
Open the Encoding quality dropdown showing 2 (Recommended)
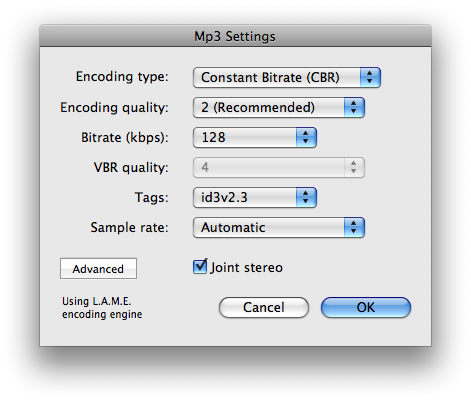point(279,107)
